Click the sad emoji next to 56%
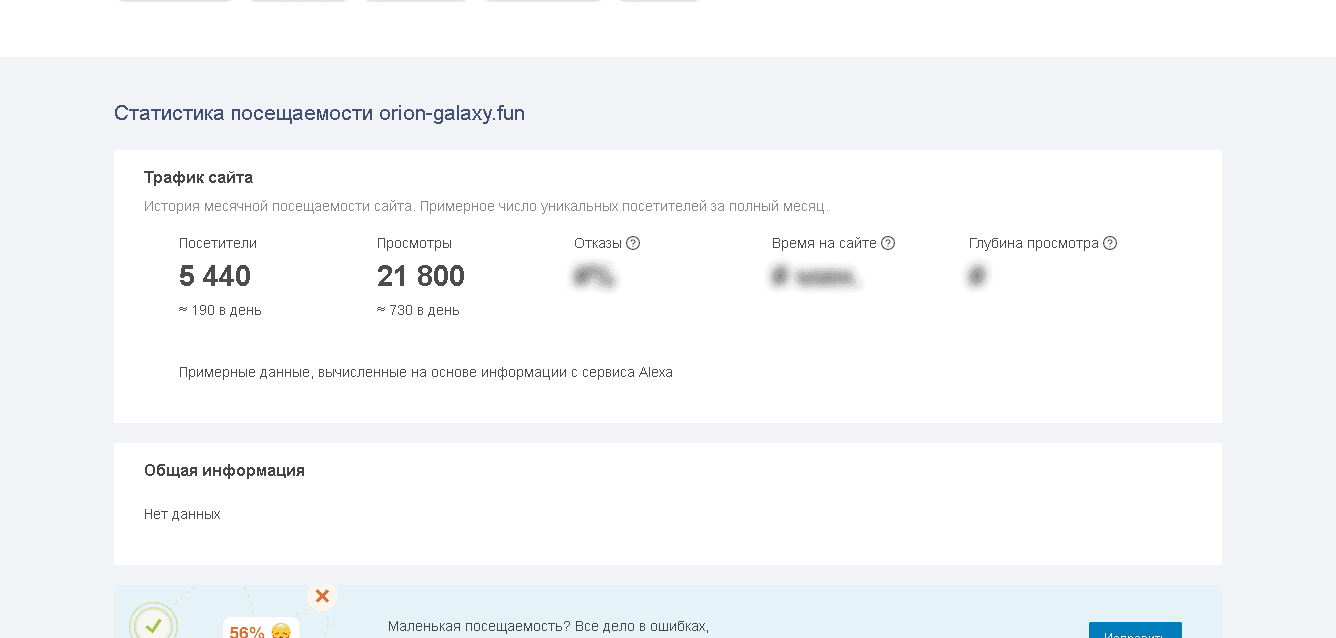This screenshot has width=1336, height=638. coord(281,632)
